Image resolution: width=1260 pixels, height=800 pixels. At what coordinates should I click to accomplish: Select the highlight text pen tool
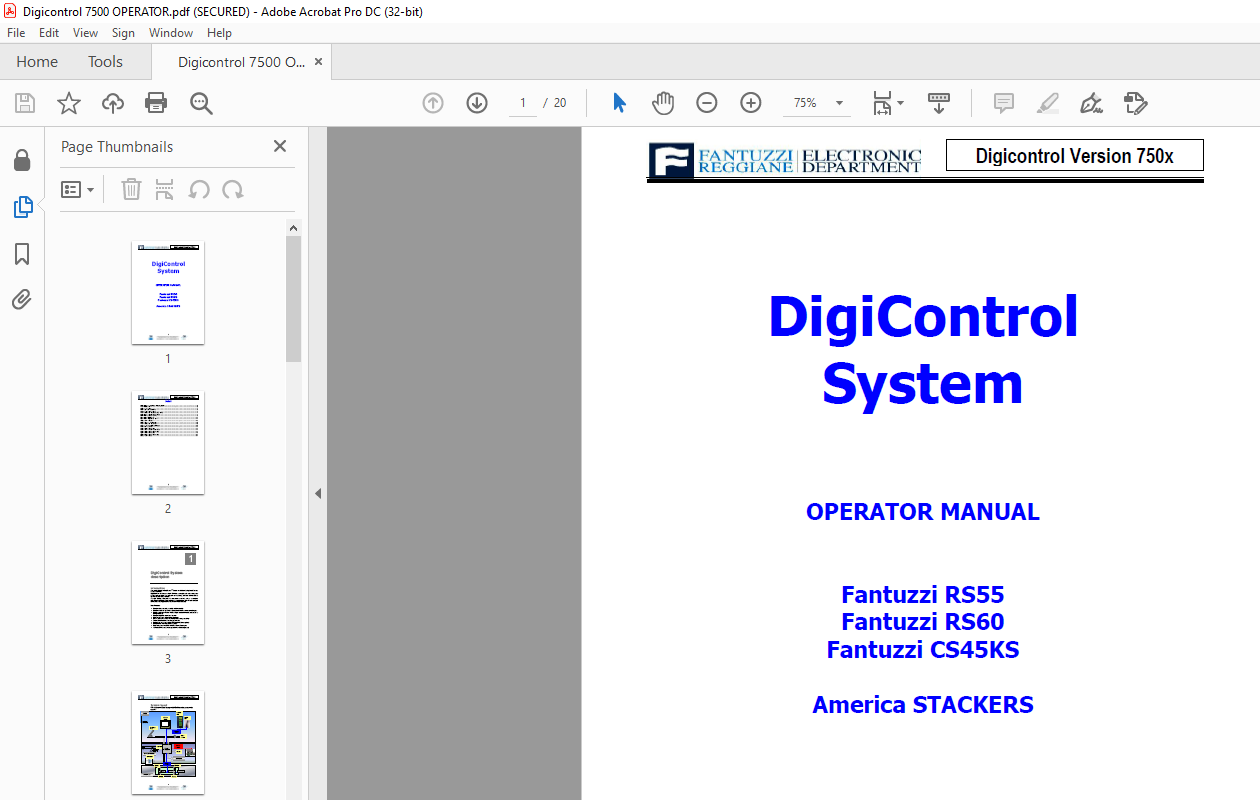1048,103
